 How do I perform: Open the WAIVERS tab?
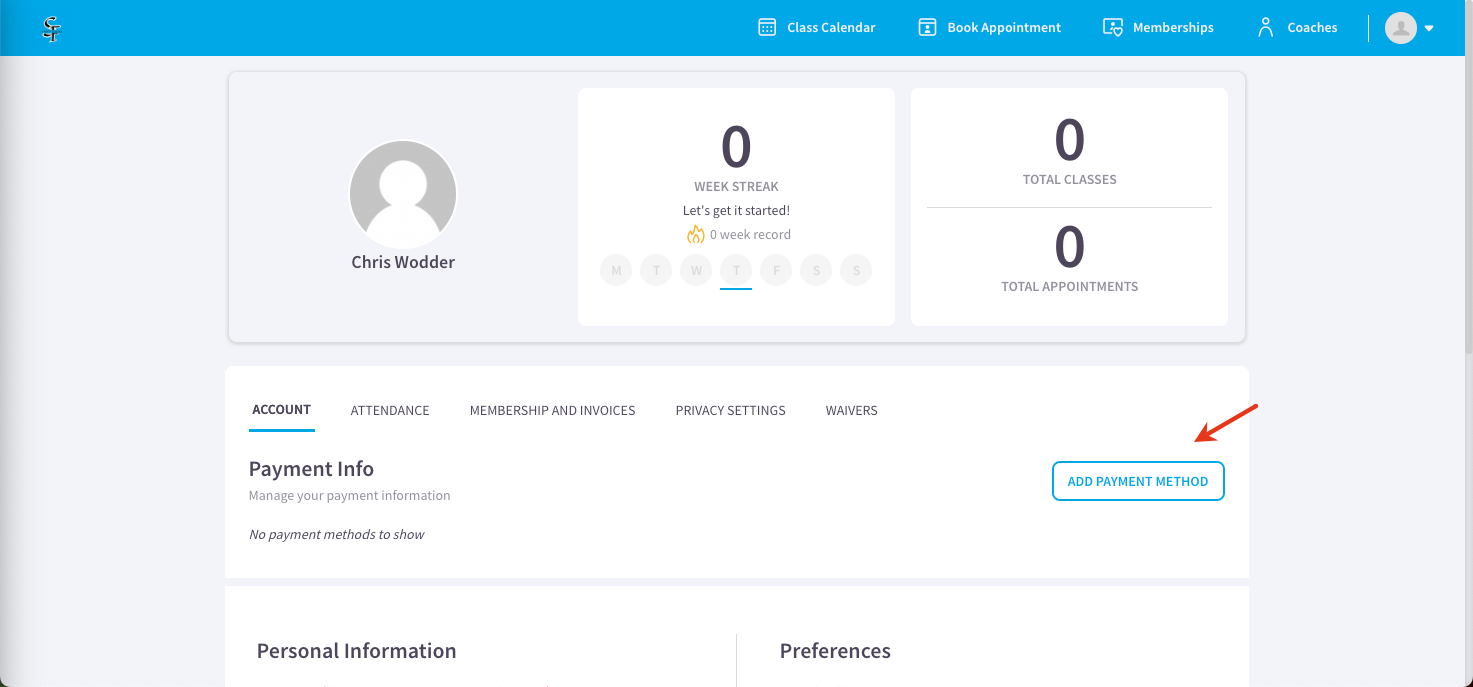(x=852, y=410)
